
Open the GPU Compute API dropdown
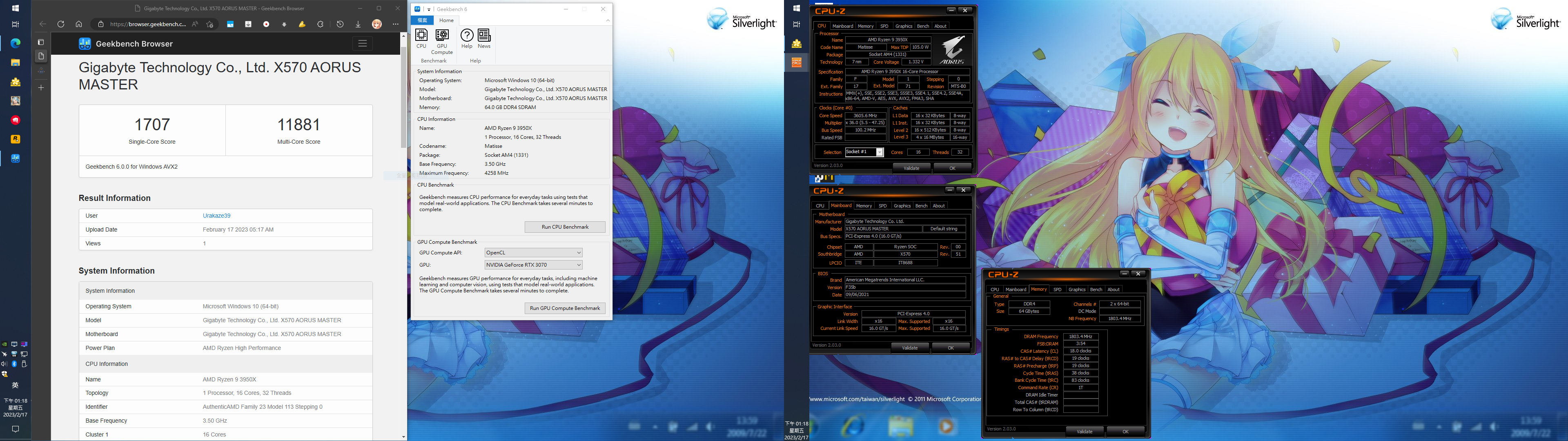[x=533, y=252]
